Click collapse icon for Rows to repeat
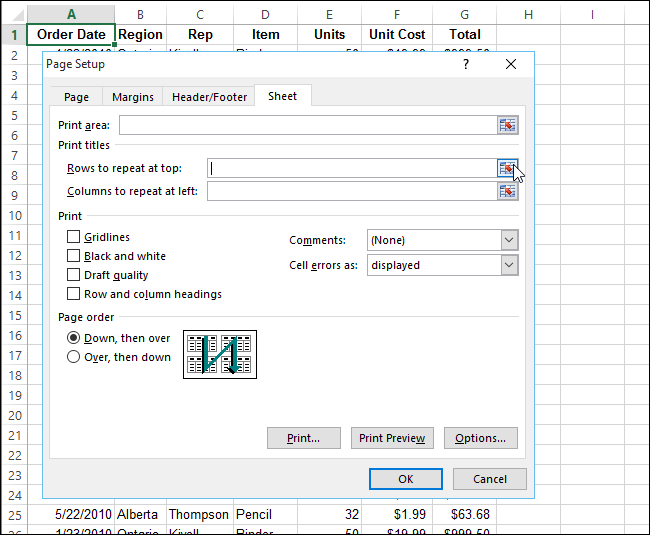 507,168
